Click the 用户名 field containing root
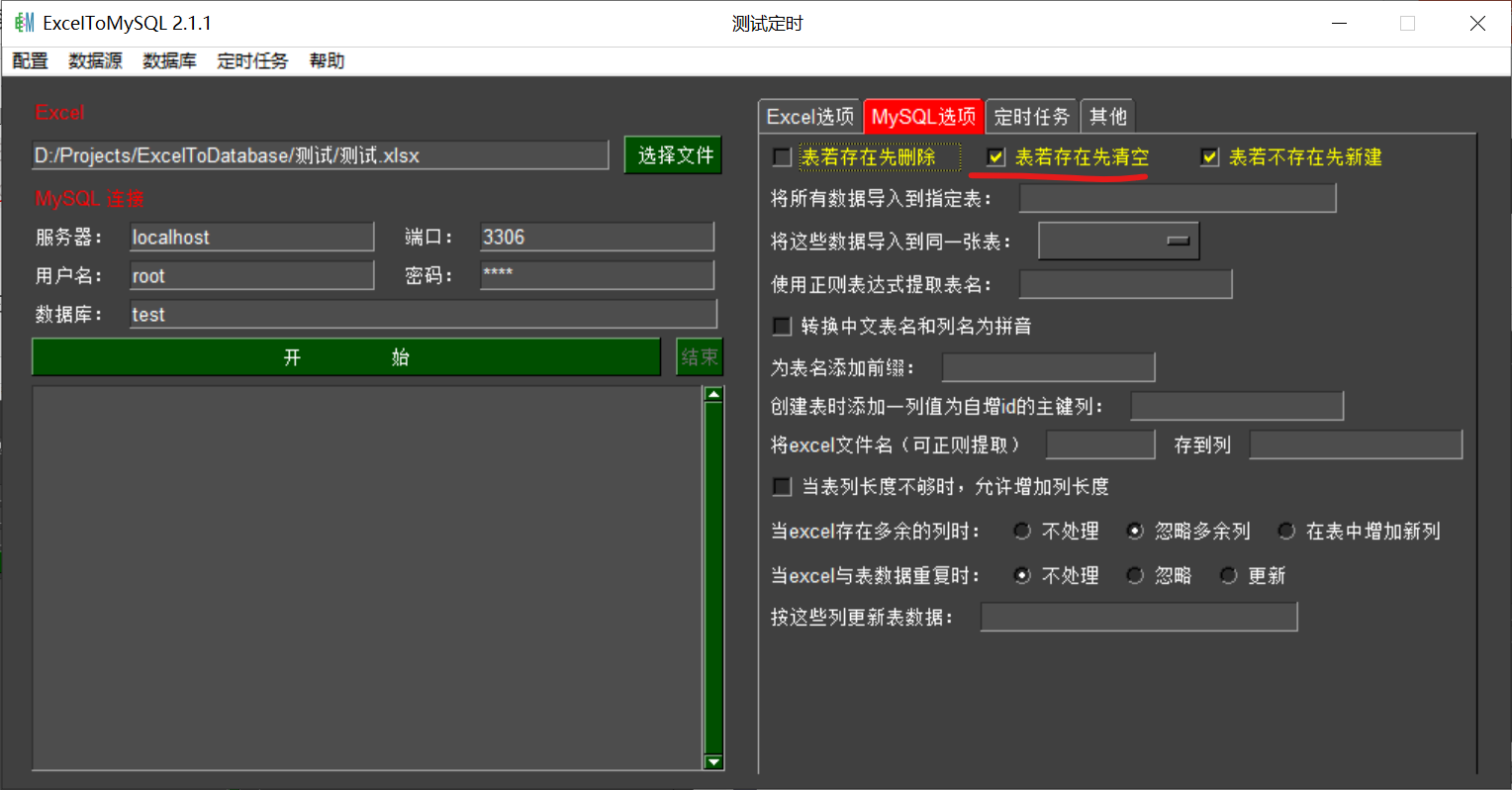This screenshot has height=790, width=1512. point(252,275)
